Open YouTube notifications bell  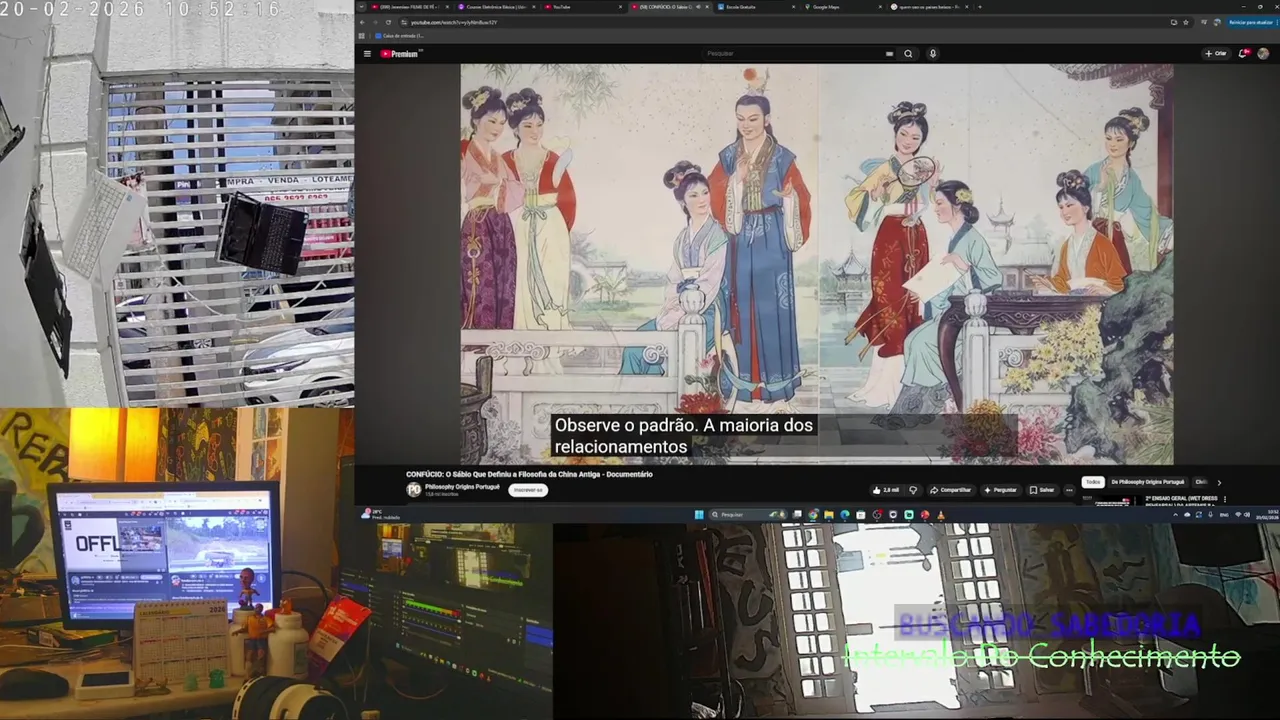1243,54
